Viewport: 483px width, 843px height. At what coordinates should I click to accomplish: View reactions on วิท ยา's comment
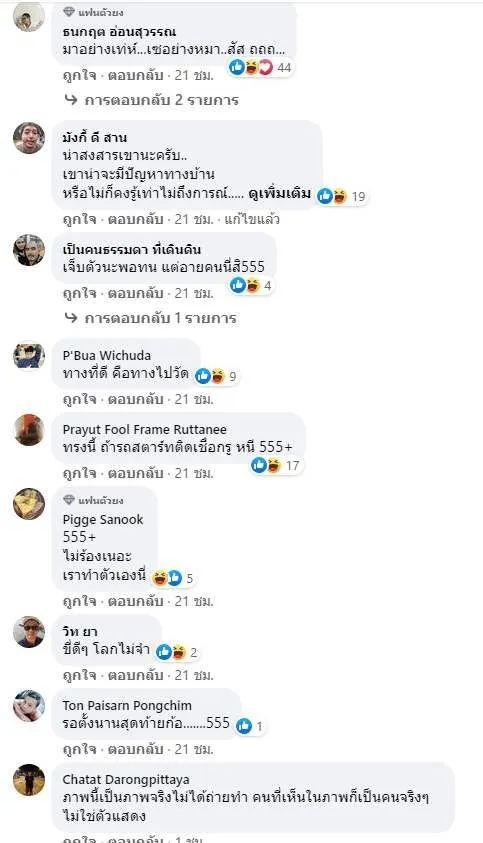point(177,652)
